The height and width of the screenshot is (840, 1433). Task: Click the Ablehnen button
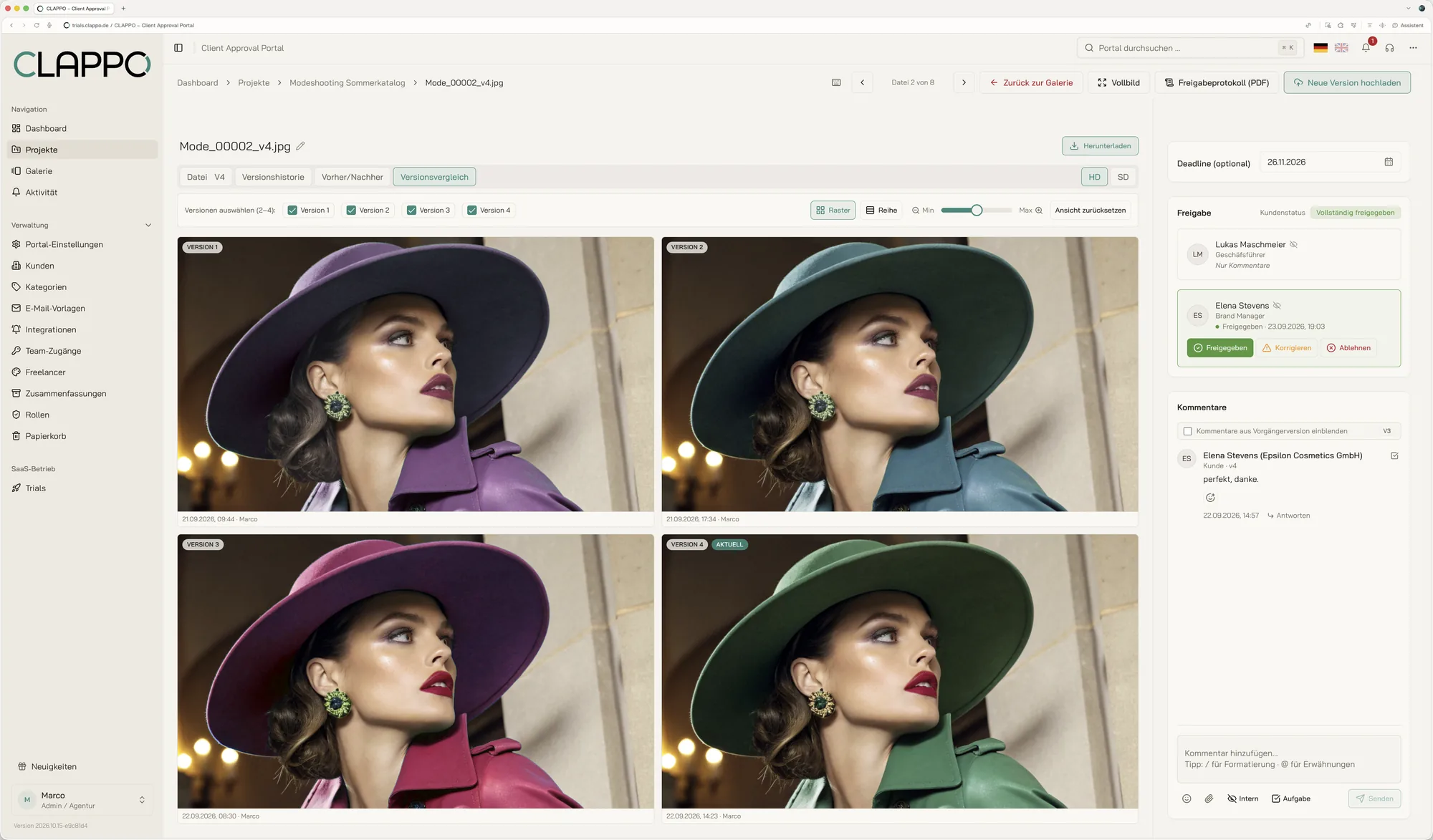[x=1348, y=348]
